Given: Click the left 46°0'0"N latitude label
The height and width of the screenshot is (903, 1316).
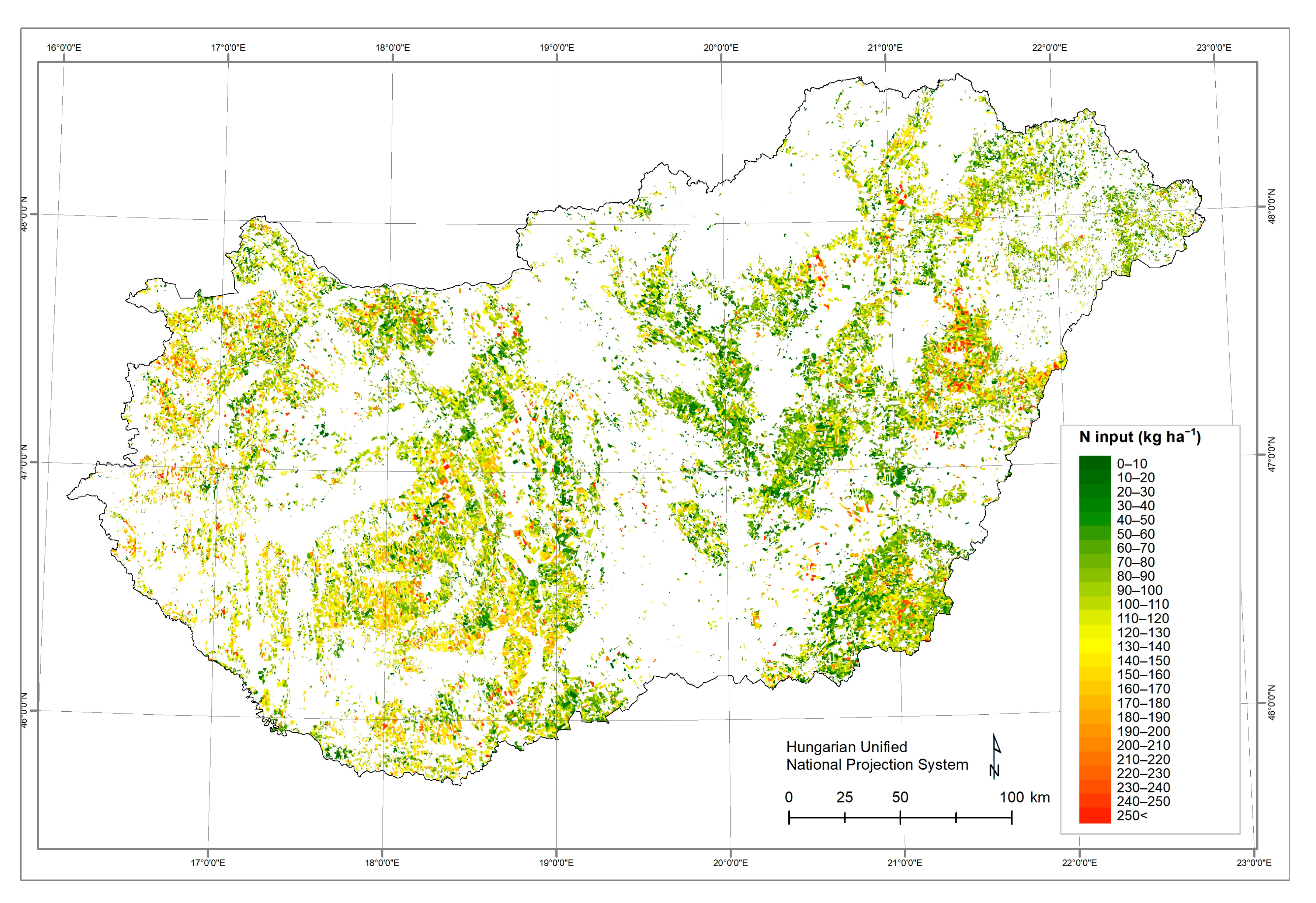Looking at the screenshot, I should coord(24,710).
